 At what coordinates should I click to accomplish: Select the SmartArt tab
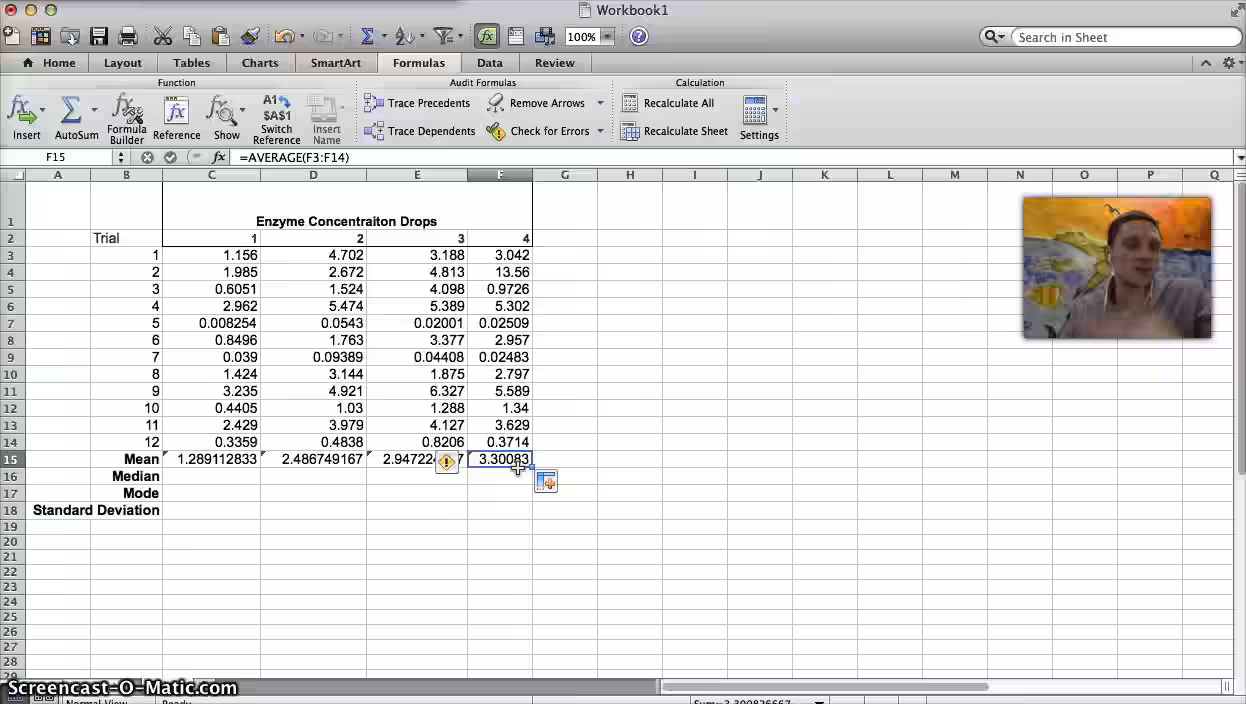[336, 63]
